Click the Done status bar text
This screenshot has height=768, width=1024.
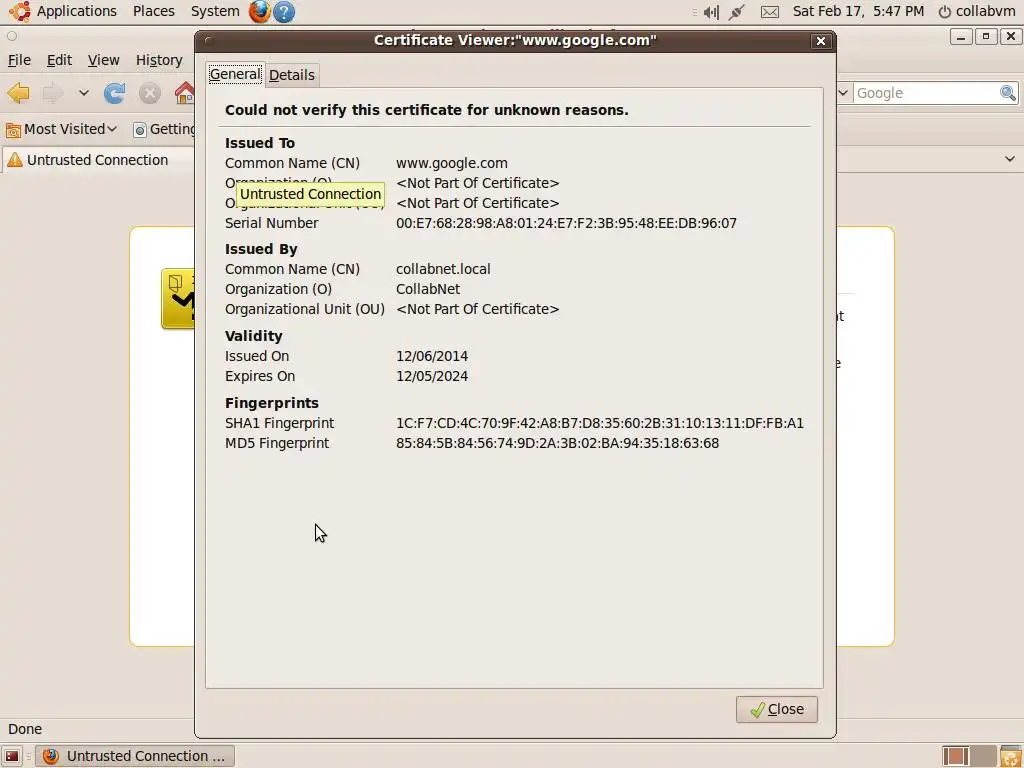tap(25, 729)
